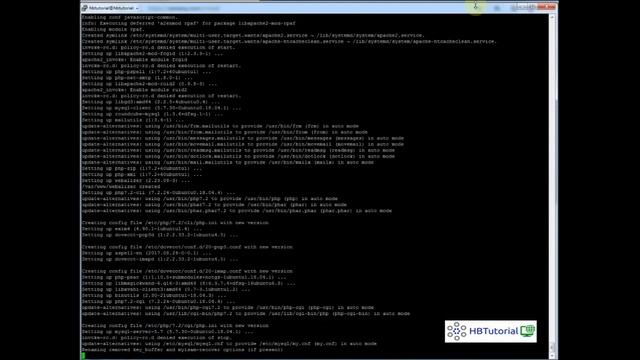Click the line mentioning 20-imap.conf config file

tap(187, 271)
